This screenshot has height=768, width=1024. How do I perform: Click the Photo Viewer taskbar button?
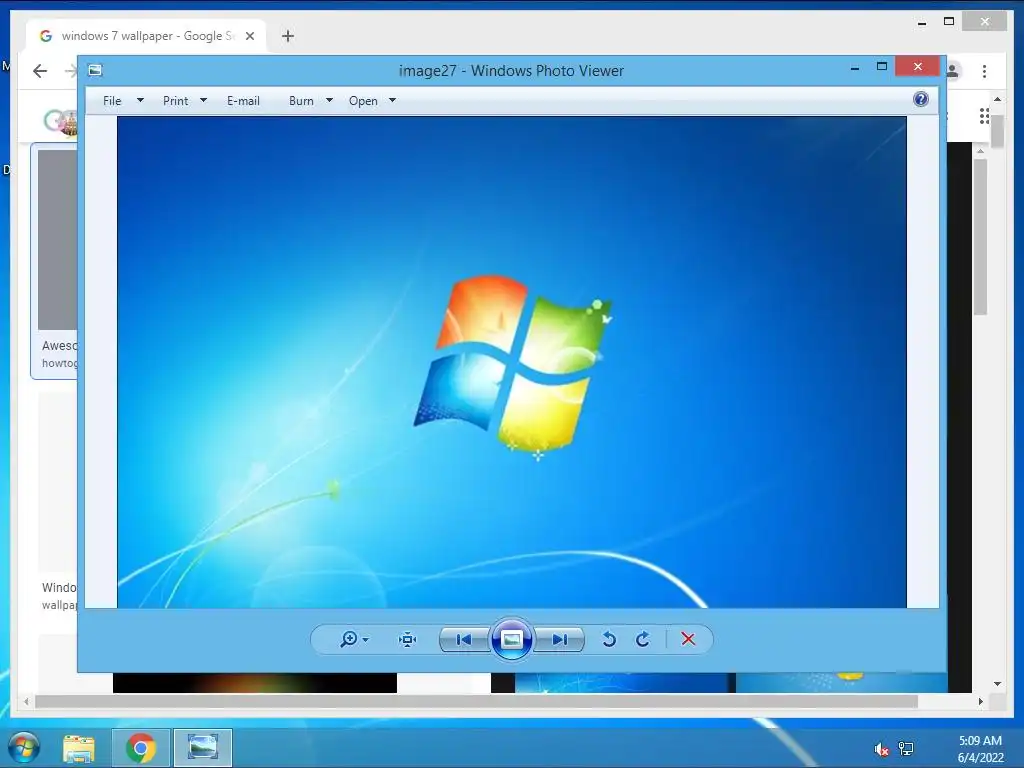[x=202, y=748]
